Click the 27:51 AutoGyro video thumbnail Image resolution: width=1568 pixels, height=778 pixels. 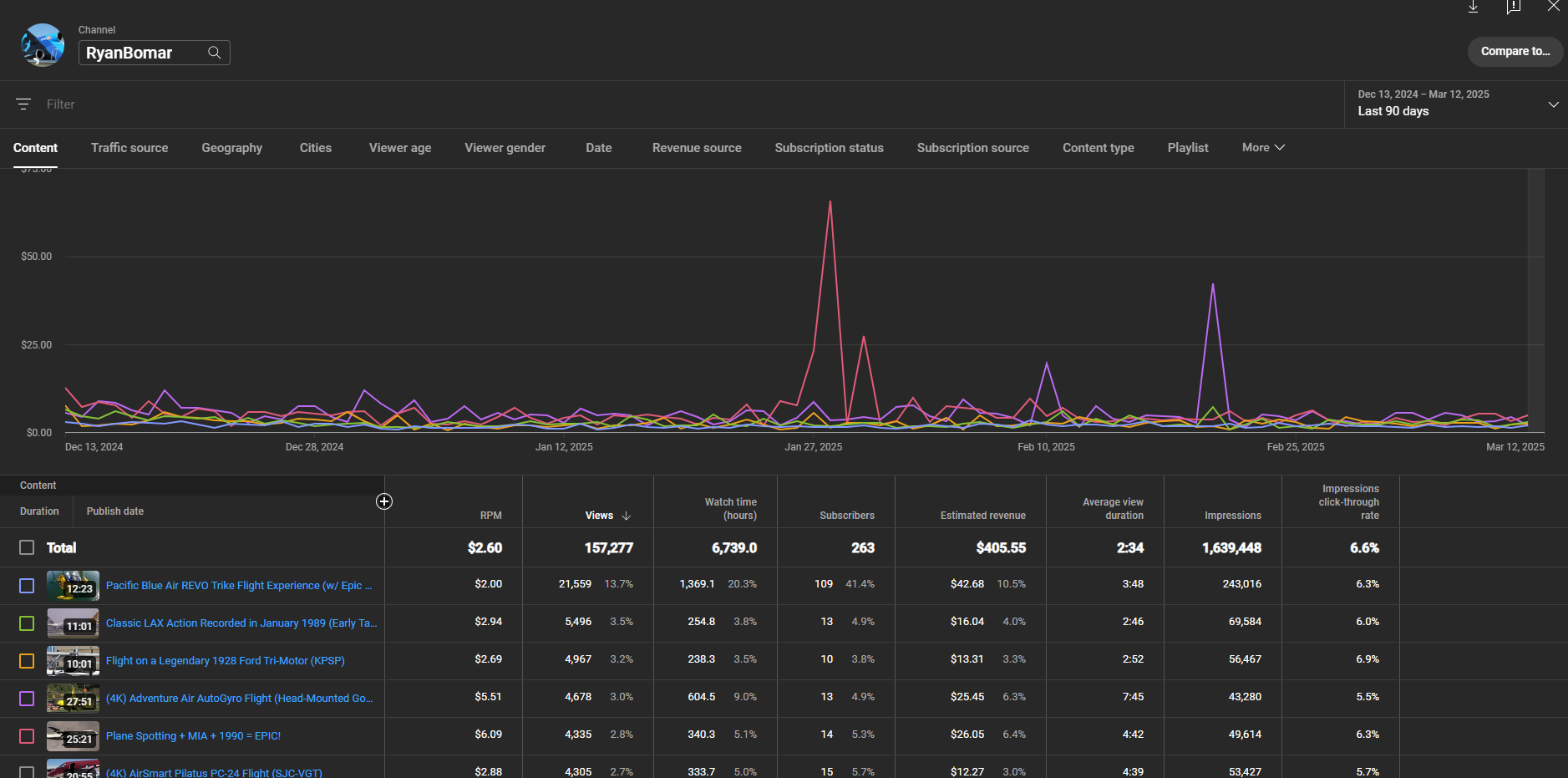73,699
